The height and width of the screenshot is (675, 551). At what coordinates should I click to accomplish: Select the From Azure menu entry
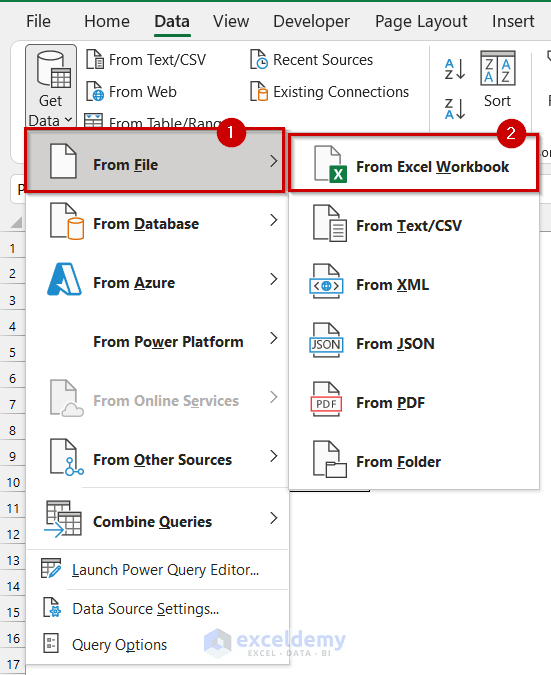point(157,282)
